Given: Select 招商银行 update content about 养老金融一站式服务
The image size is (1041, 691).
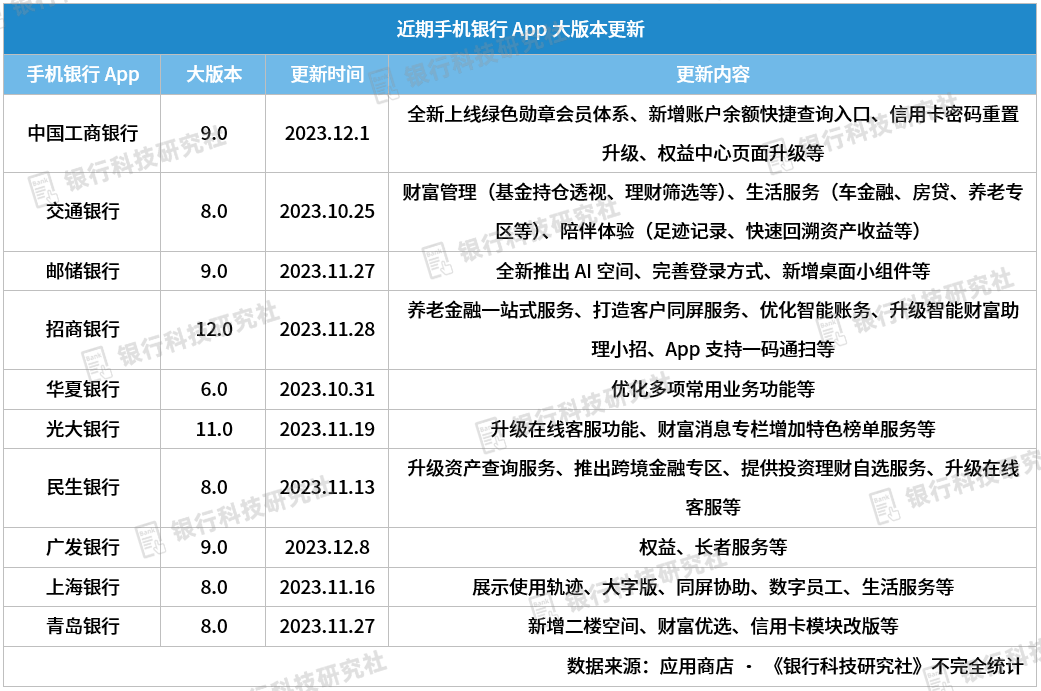Looking at the screenshot, I should click(x=713, y=329).
